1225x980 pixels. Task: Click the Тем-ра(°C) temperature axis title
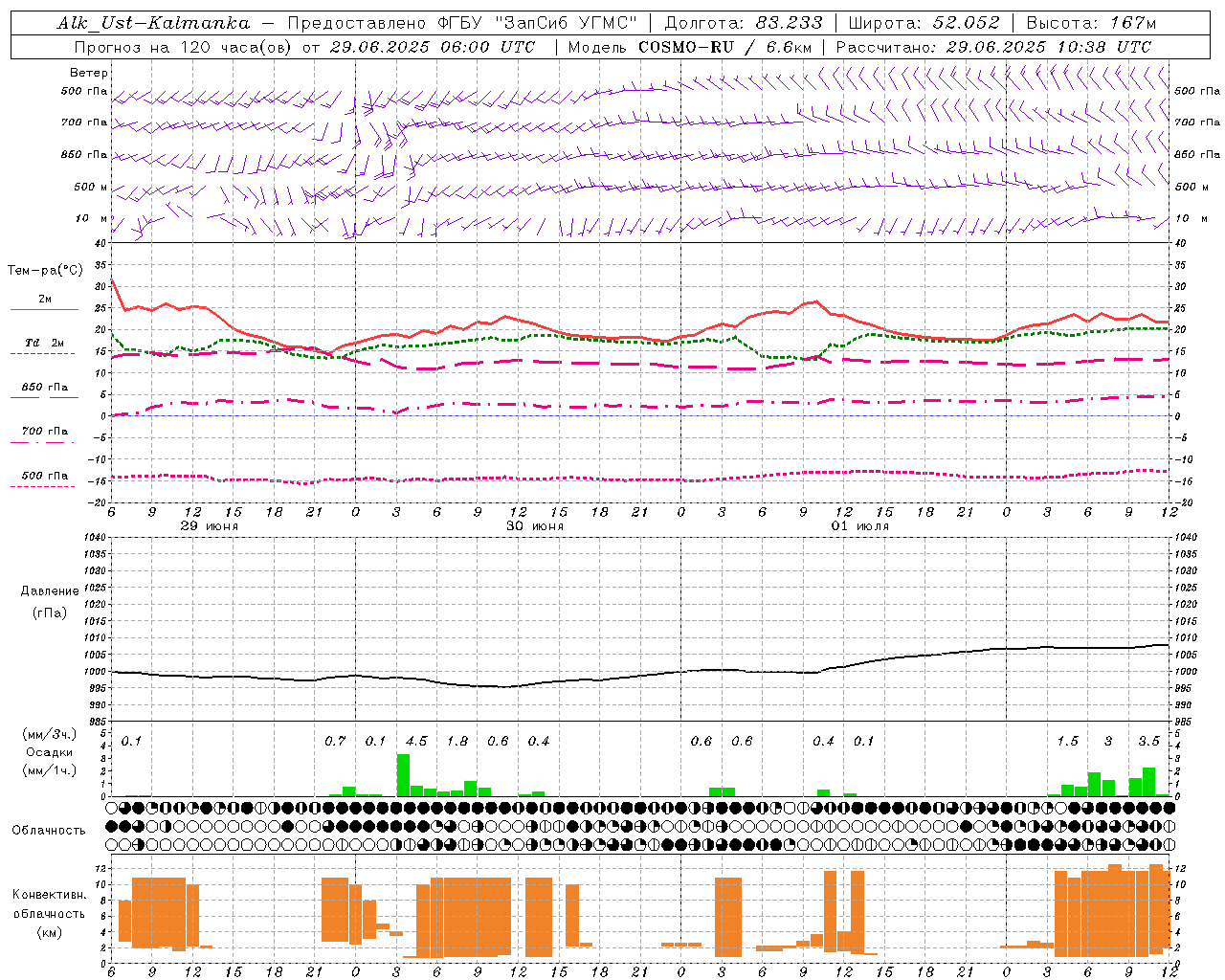45,271
